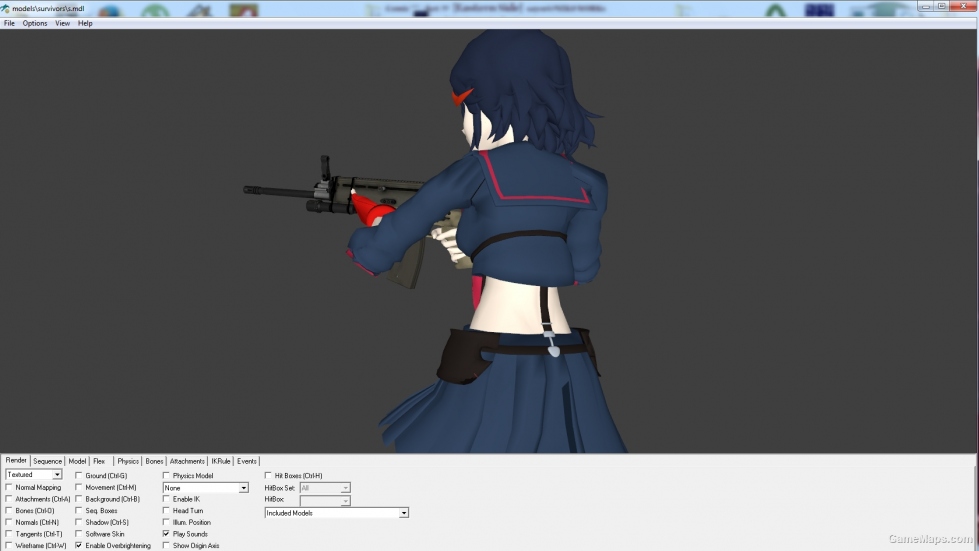Toggle Shadow (Ctrl-S) checkbox
Screen dimensions: 979x551
79,522
